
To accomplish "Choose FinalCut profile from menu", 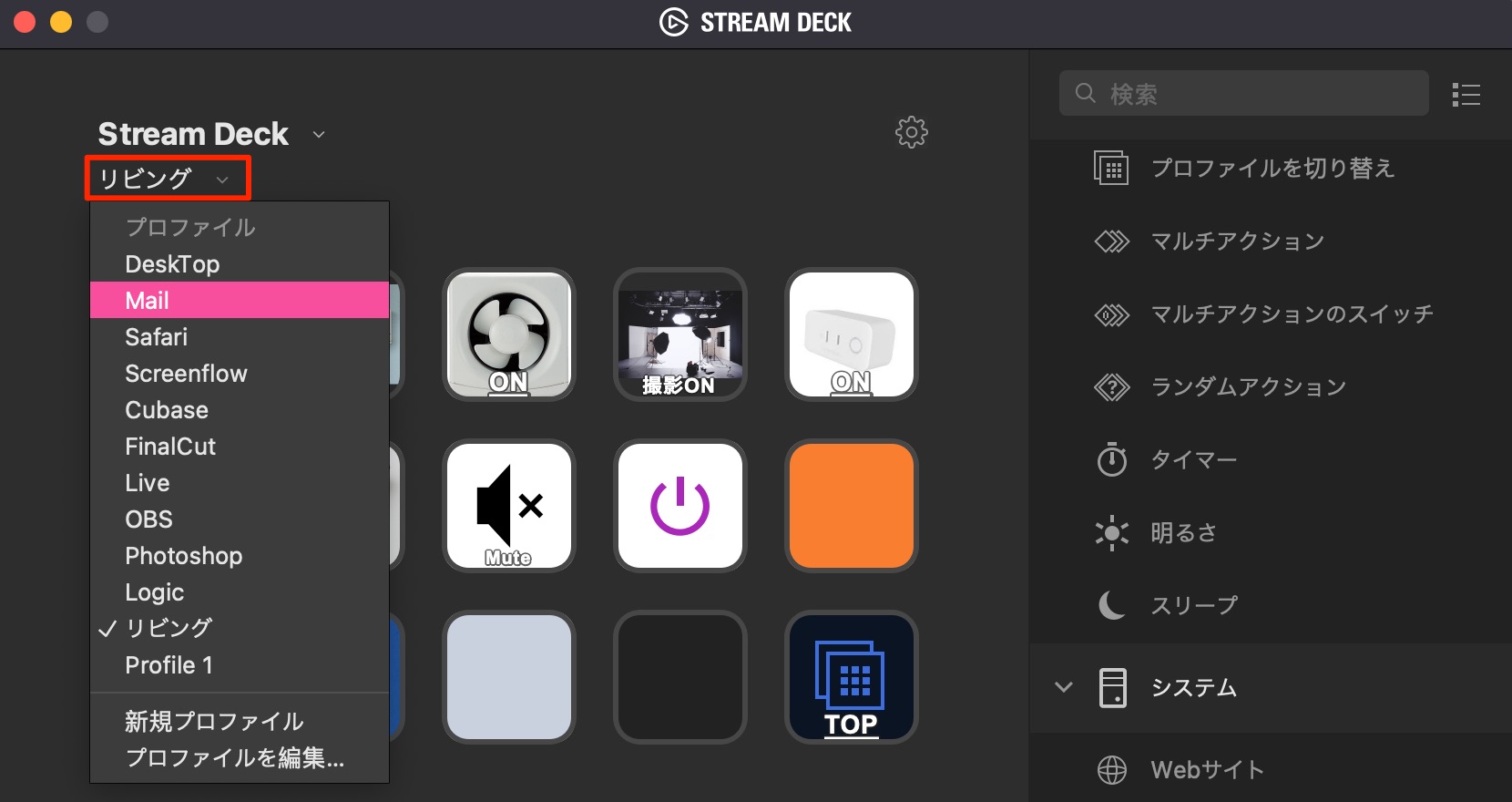I will coord(240,447).
